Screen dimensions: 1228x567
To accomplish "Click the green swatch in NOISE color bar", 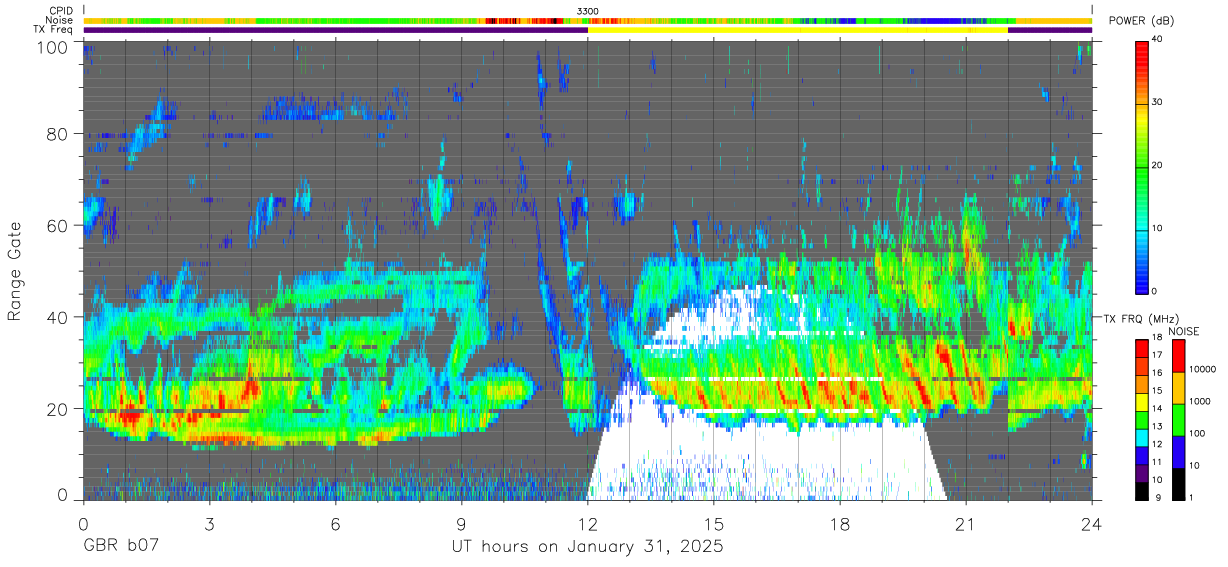I will (x=1178, y=420).
